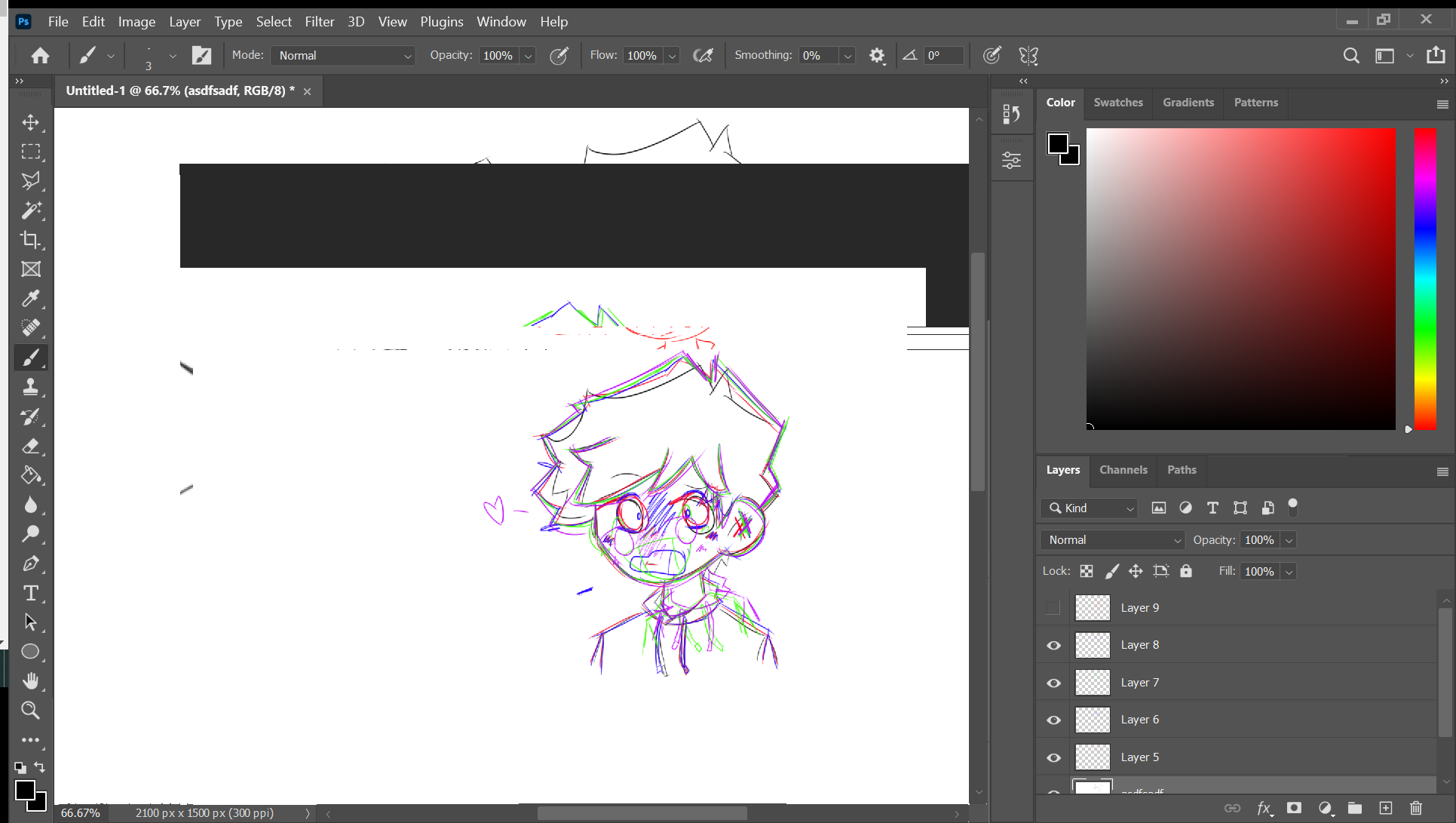Open the Kind filter dropdown in Layers panel
1456x823 pixels.
coord(1088,508)
